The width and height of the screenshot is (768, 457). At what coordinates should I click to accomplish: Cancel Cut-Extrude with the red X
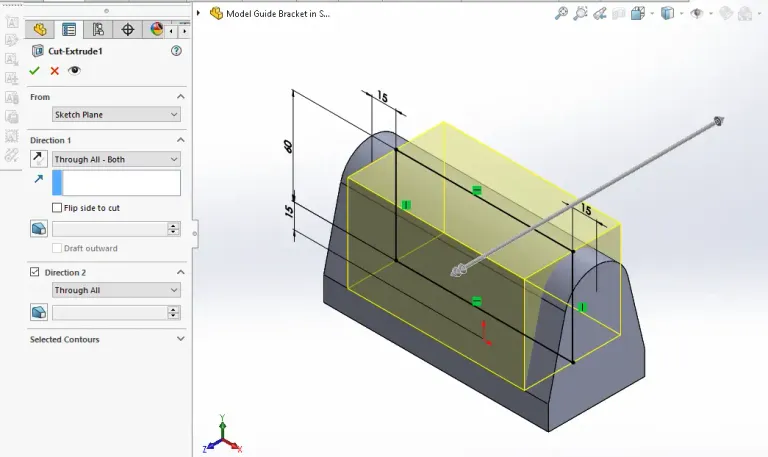pos(54,70)
